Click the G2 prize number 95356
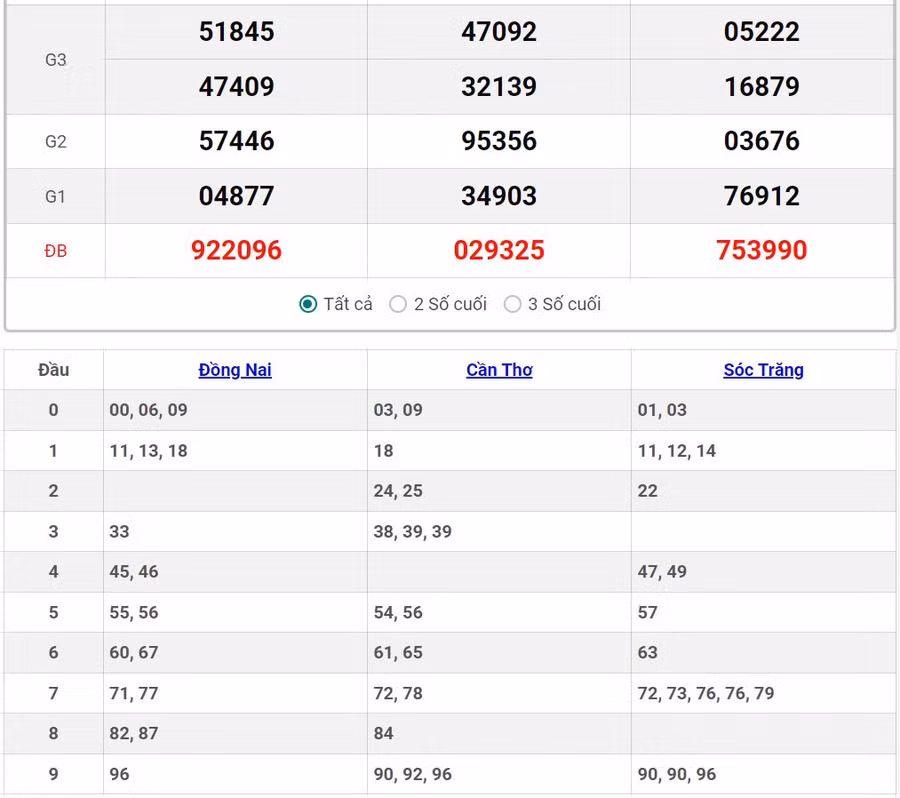Image resolution: width=900 pixels, height=798 pixels. (499, 141)
